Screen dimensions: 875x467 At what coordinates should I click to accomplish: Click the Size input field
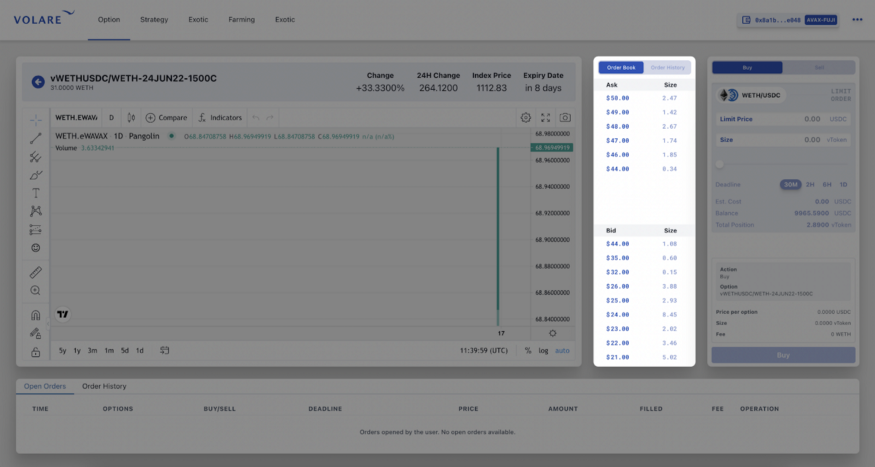[783, 139]
